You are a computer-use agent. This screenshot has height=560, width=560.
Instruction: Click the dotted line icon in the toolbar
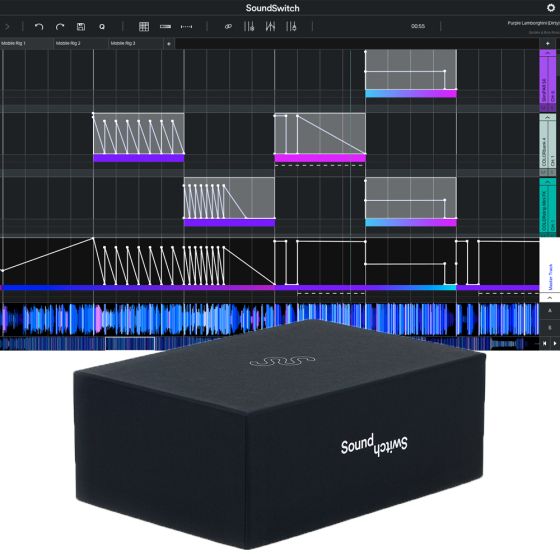186,26
